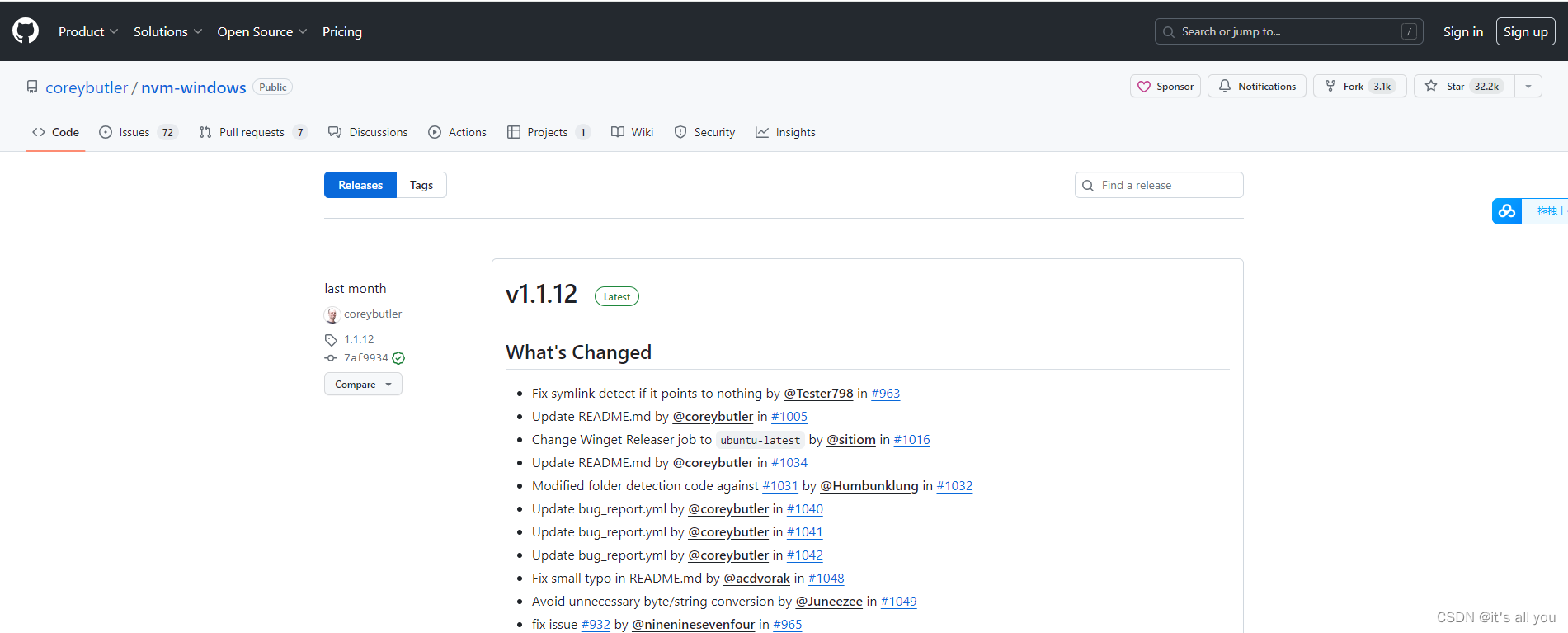Click the slash shortcut key icon in search
Screen dimensions: 1568x633
coord(1409,31)
